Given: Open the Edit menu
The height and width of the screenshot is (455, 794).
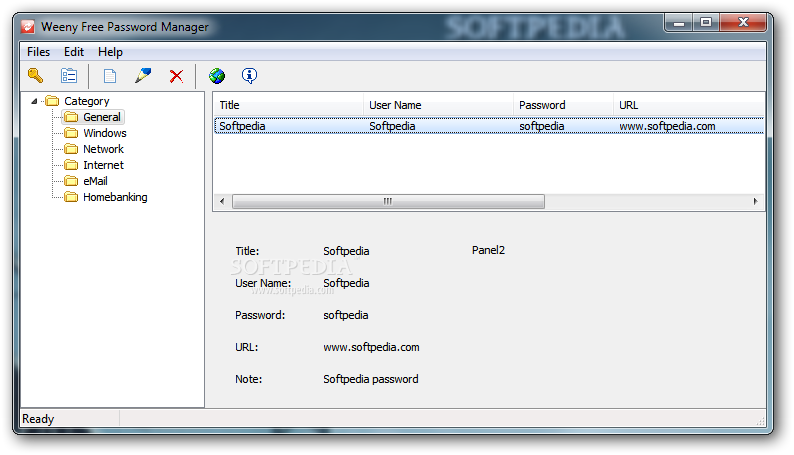Looking at the screenshot, I should [x=74, y=52].
